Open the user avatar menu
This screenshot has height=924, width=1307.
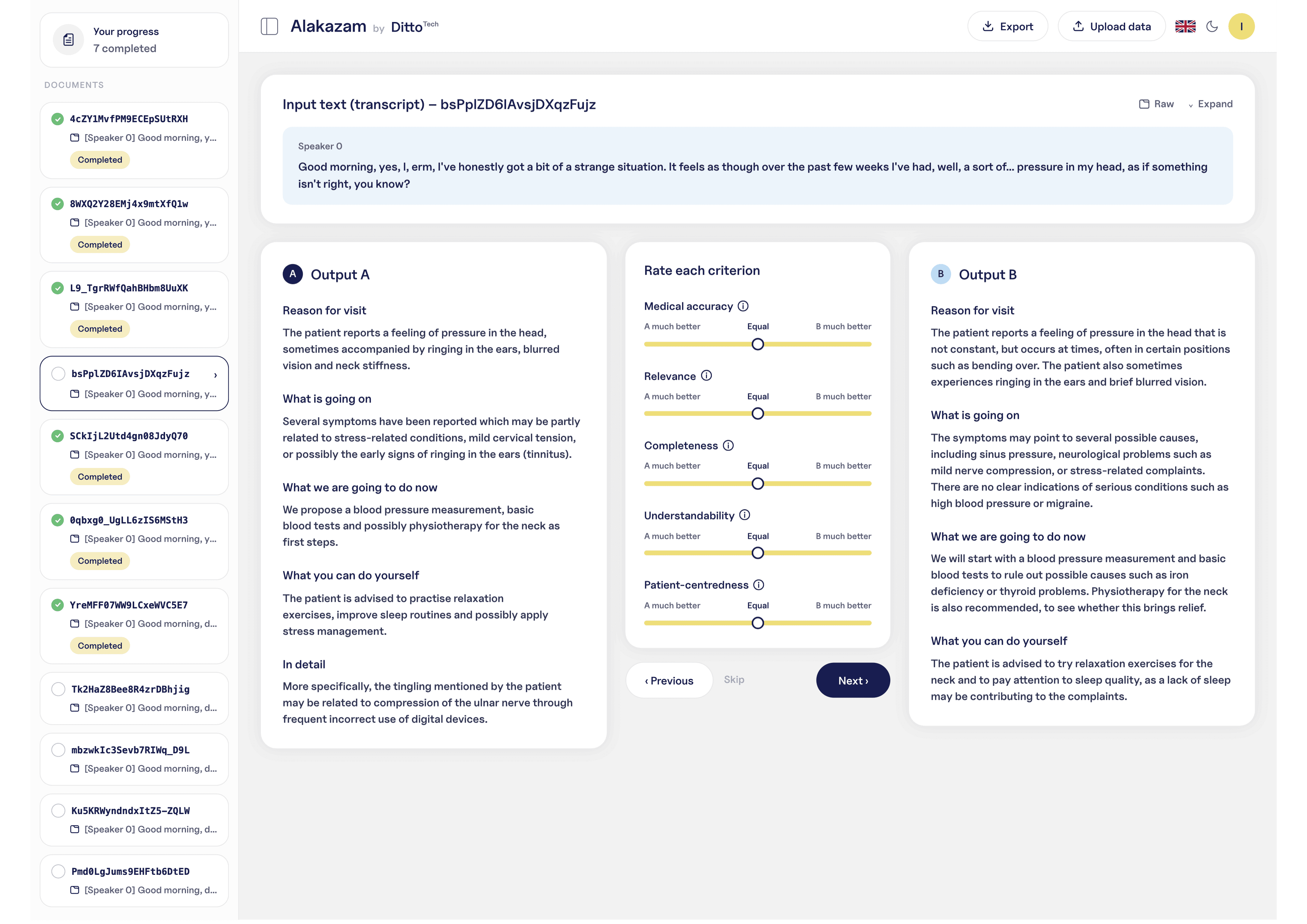(1241, 26)
